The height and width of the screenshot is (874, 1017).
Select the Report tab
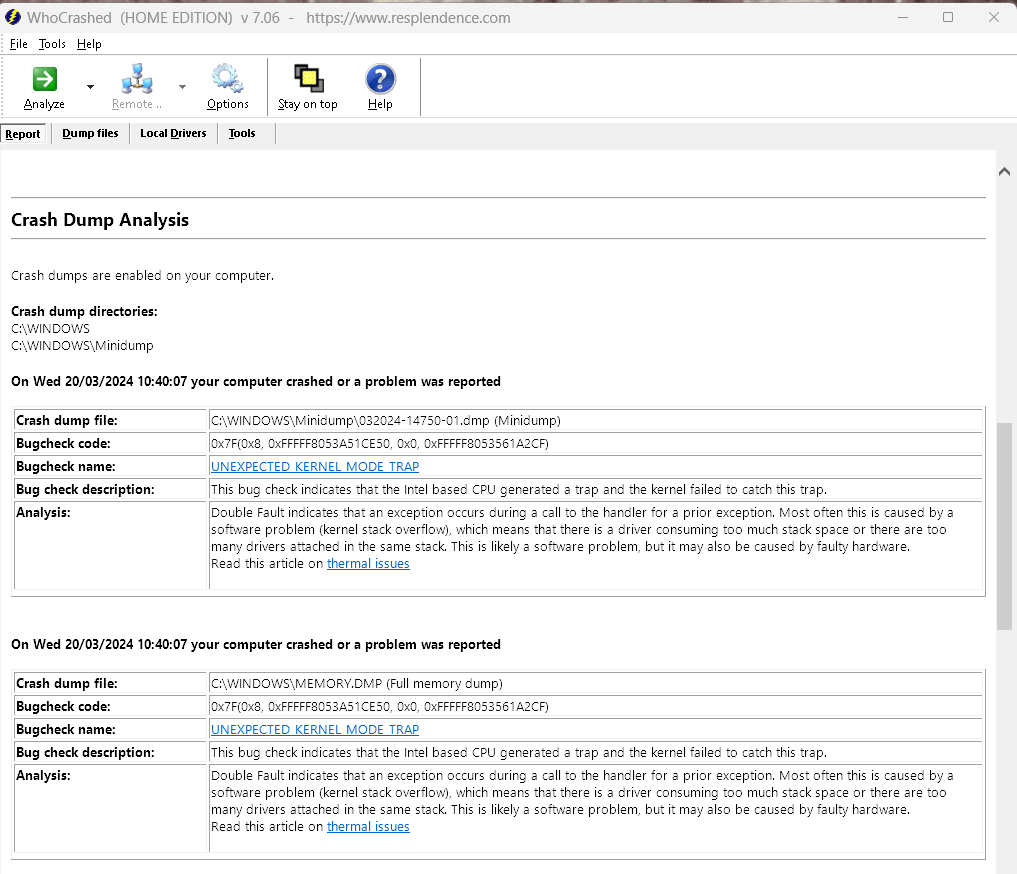[23, 134]
